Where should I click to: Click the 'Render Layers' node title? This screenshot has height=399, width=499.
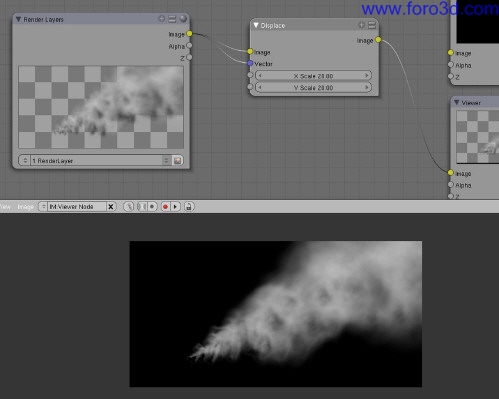[43, 20]
